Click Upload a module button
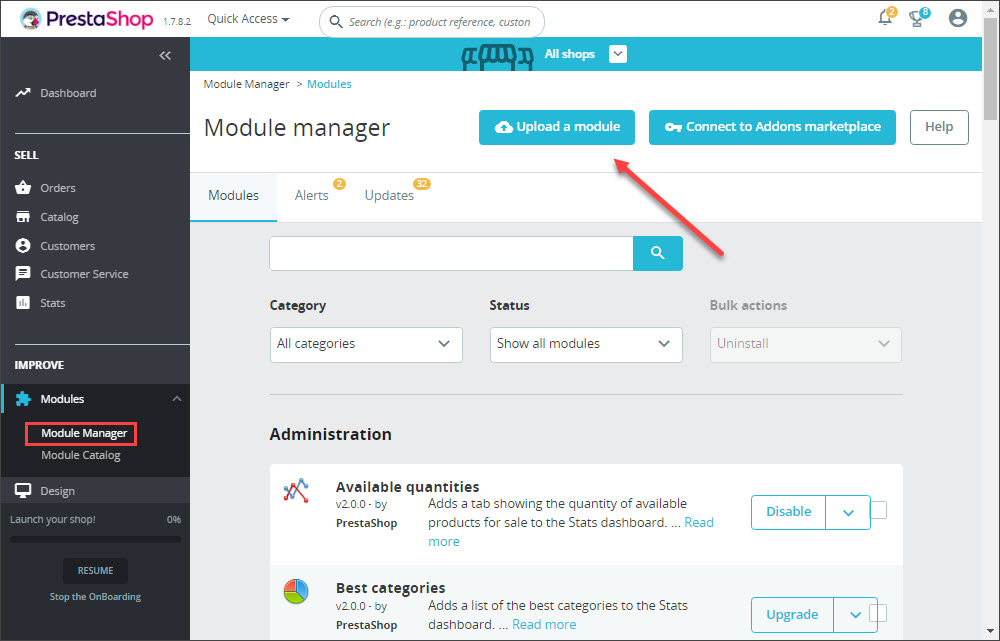 pyautogui.click(x=557, y=127)
